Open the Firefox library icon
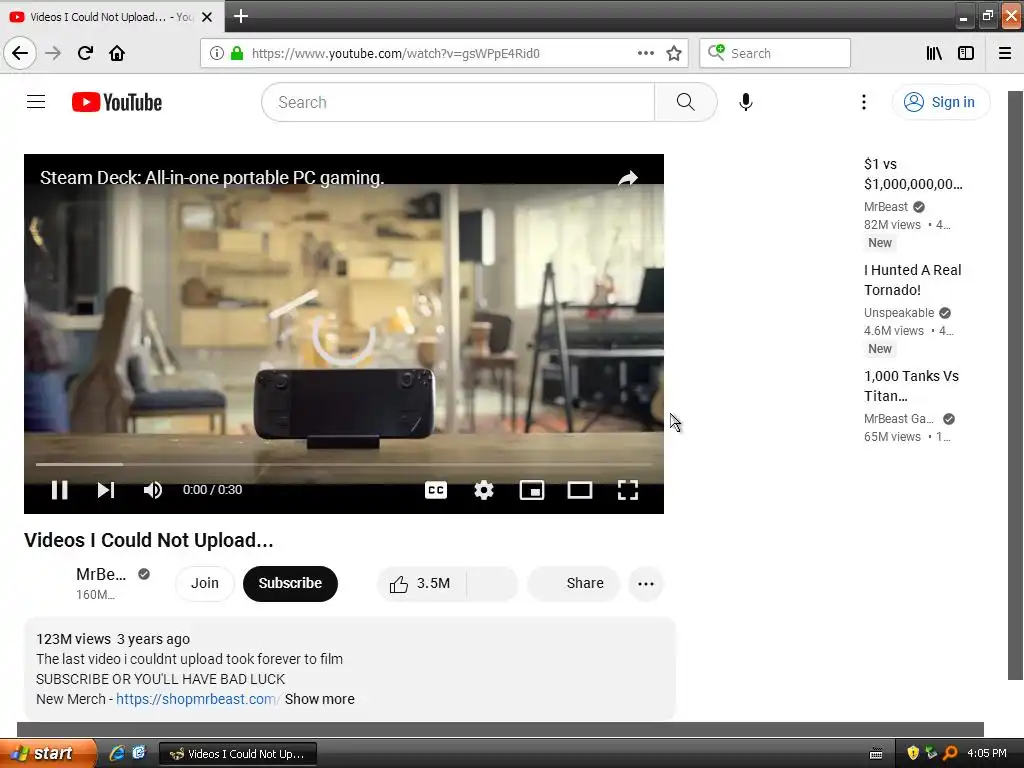 click(935, 53)
